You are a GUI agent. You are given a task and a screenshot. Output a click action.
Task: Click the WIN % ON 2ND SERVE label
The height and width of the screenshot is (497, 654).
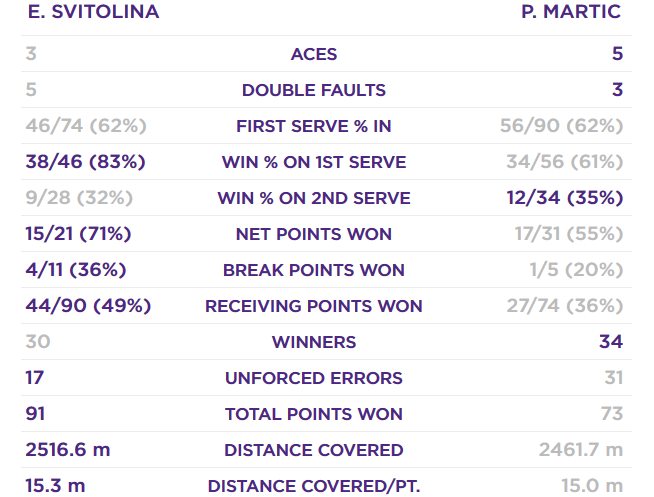314,198
